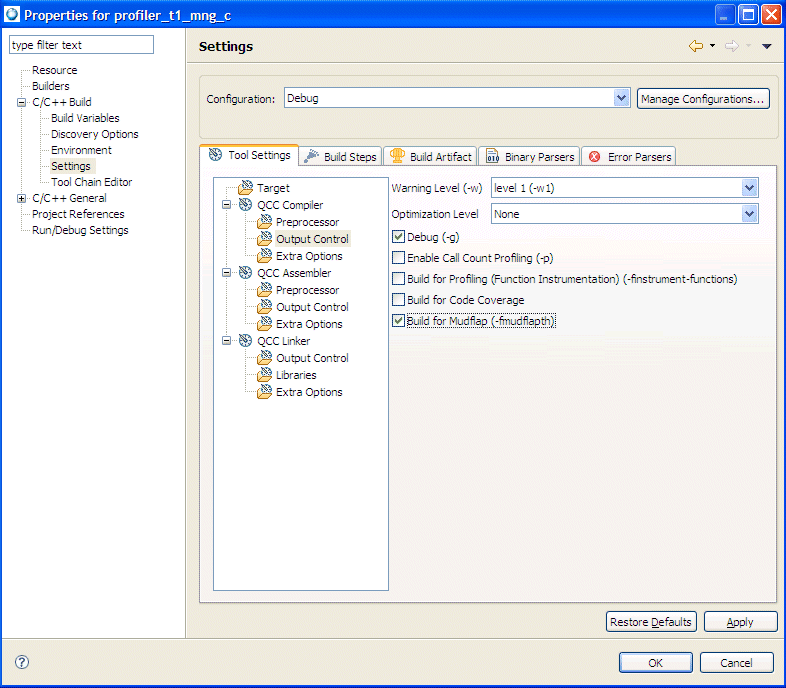Click the help question mark icon

[x=22, y=662]
